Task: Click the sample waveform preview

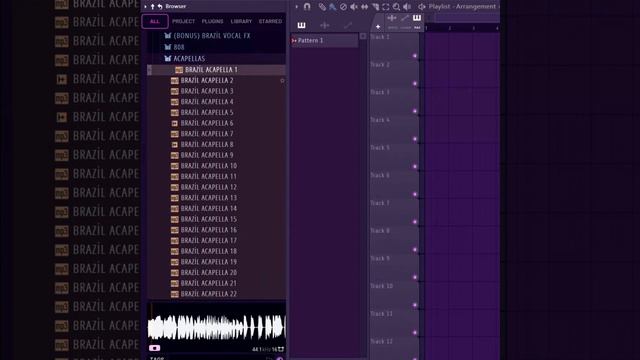Action: [x=216, y=327]
